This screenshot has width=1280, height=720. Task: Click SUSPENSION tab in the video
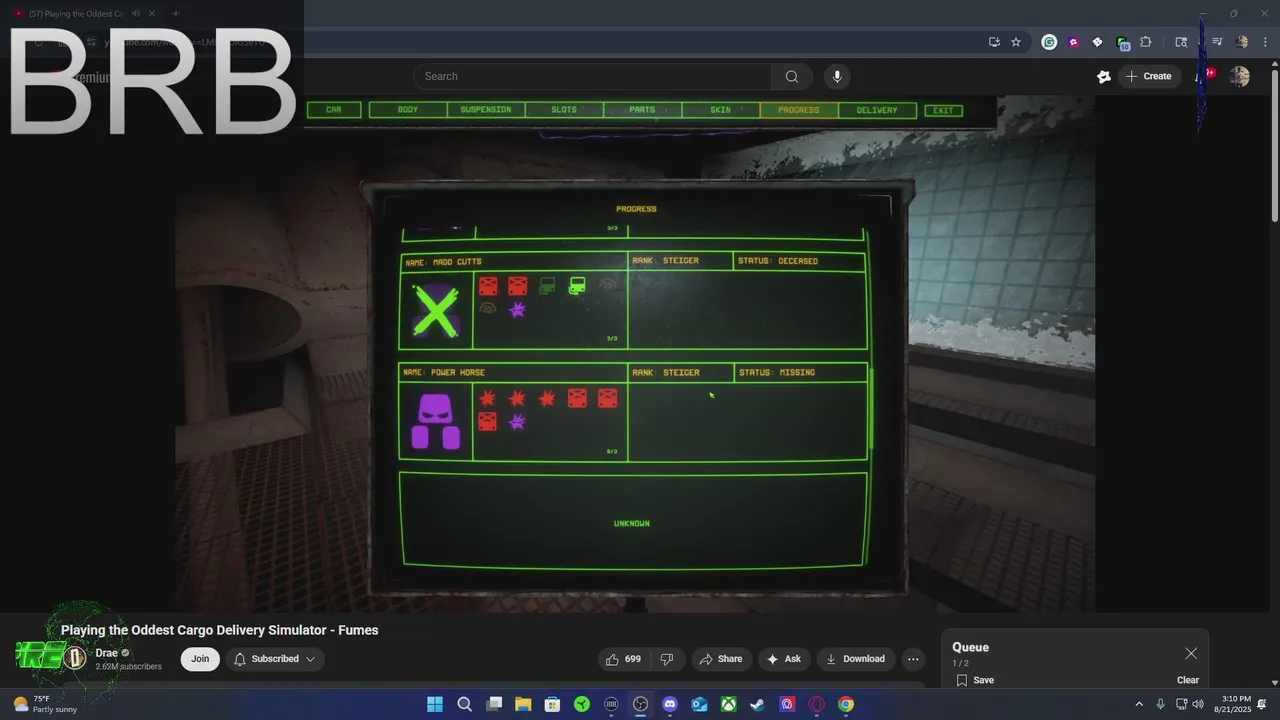486,110
